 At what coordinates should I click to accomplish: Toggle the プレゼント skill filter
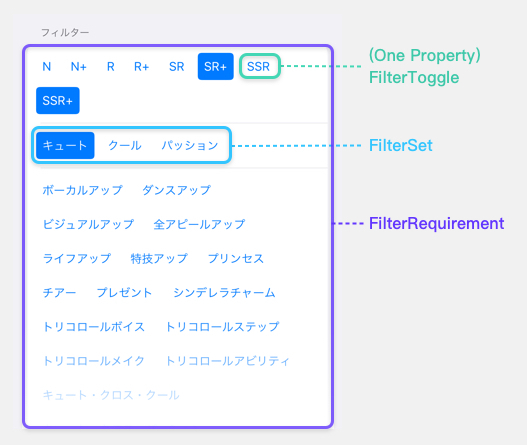coord(124,293)
